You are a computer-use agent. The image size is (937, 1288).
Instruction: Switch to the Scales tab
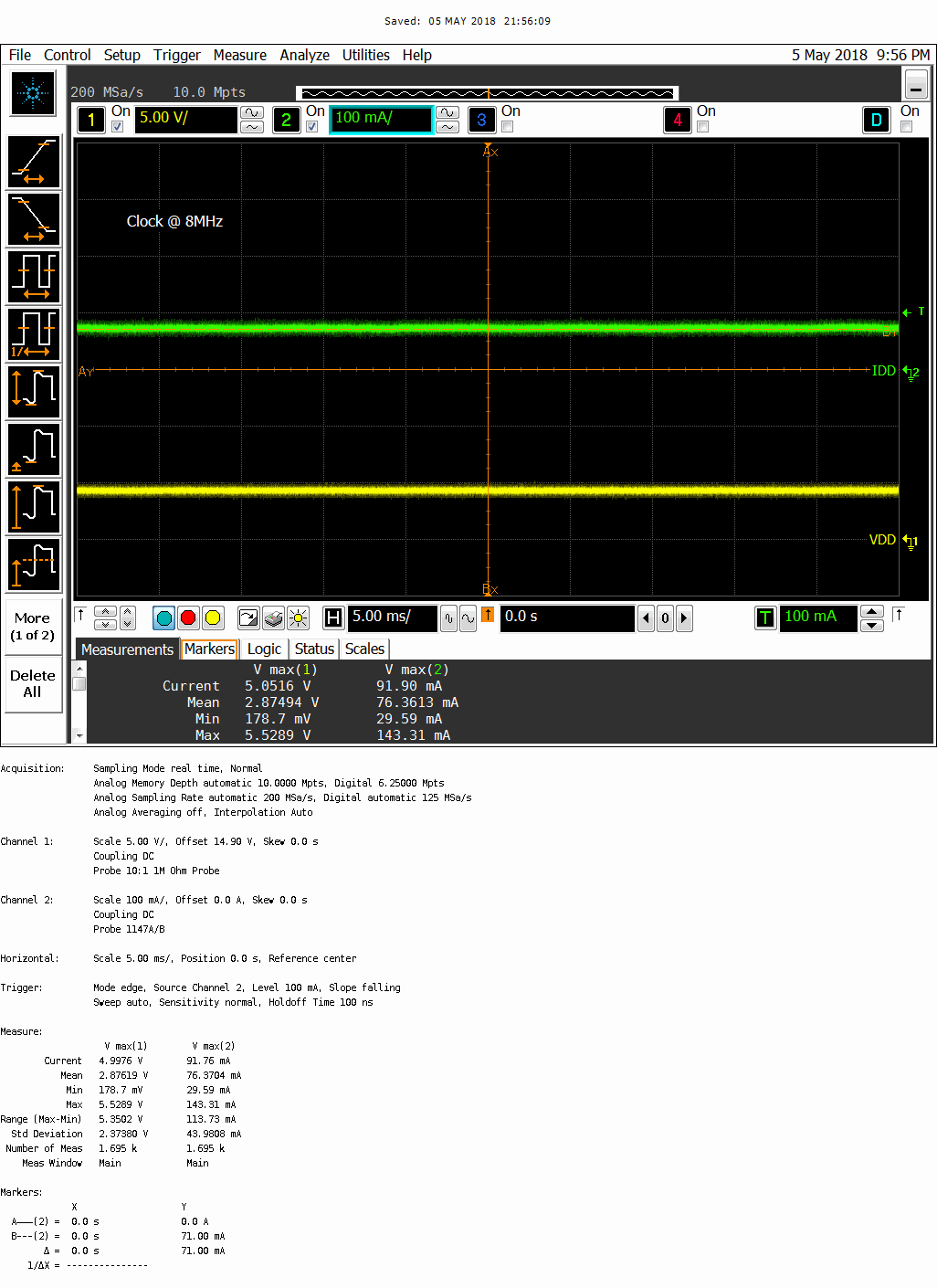pos(364,649)
